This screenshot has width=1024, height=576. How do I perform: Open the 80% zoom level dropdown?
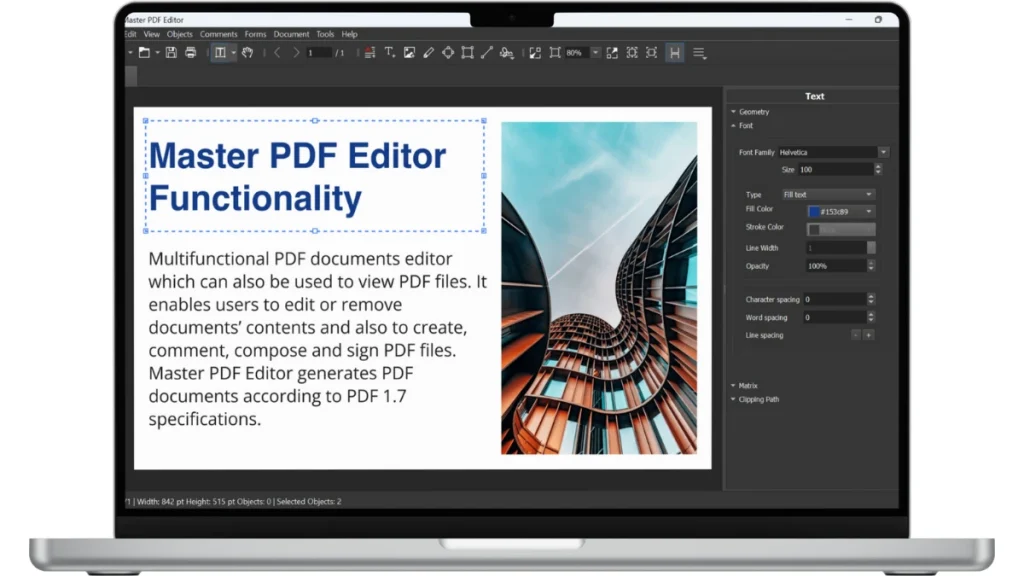click(596, 53)
